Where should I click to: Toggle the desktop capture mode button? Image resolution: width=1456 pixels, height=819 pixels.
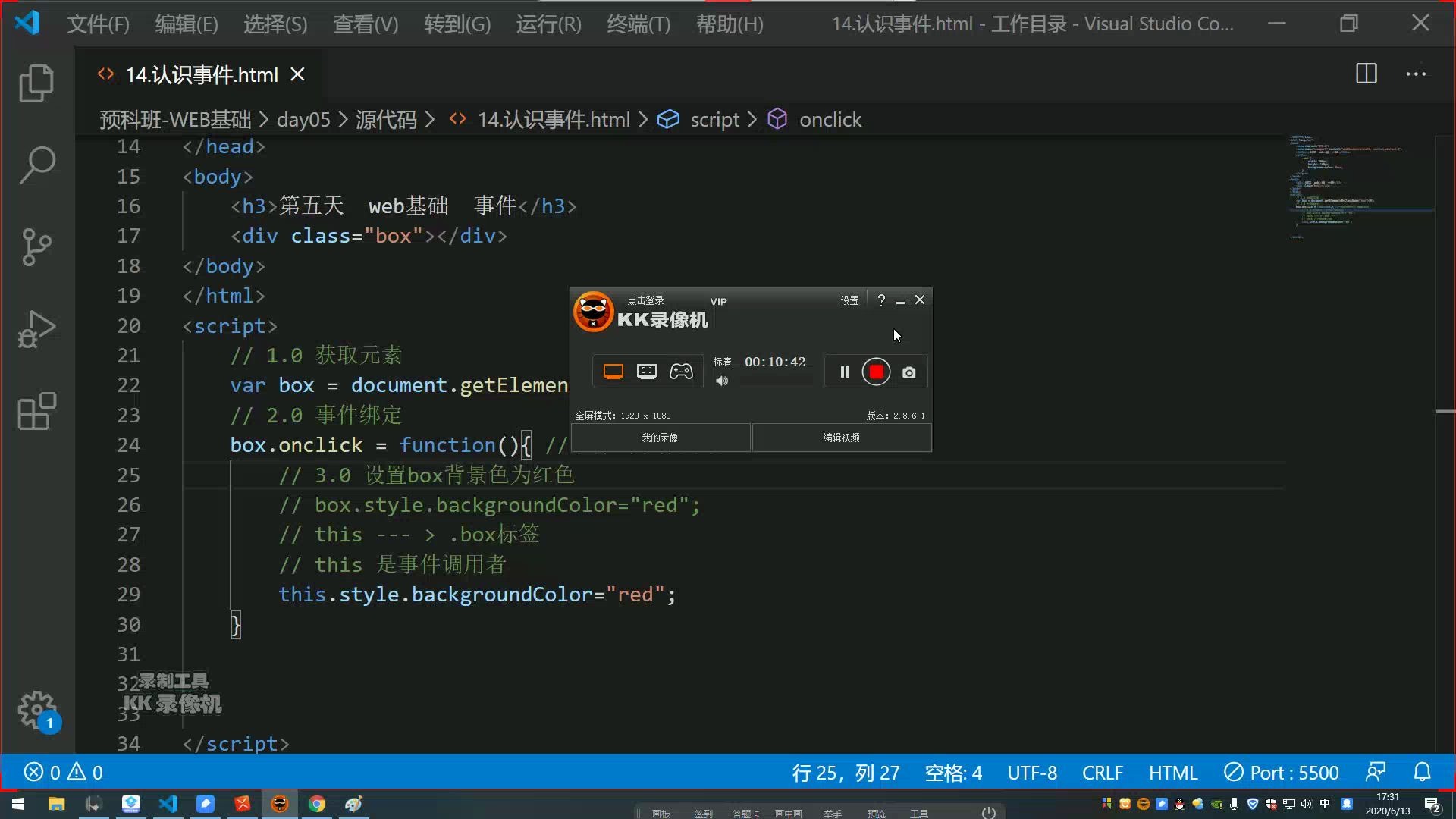tap(612, 371)
